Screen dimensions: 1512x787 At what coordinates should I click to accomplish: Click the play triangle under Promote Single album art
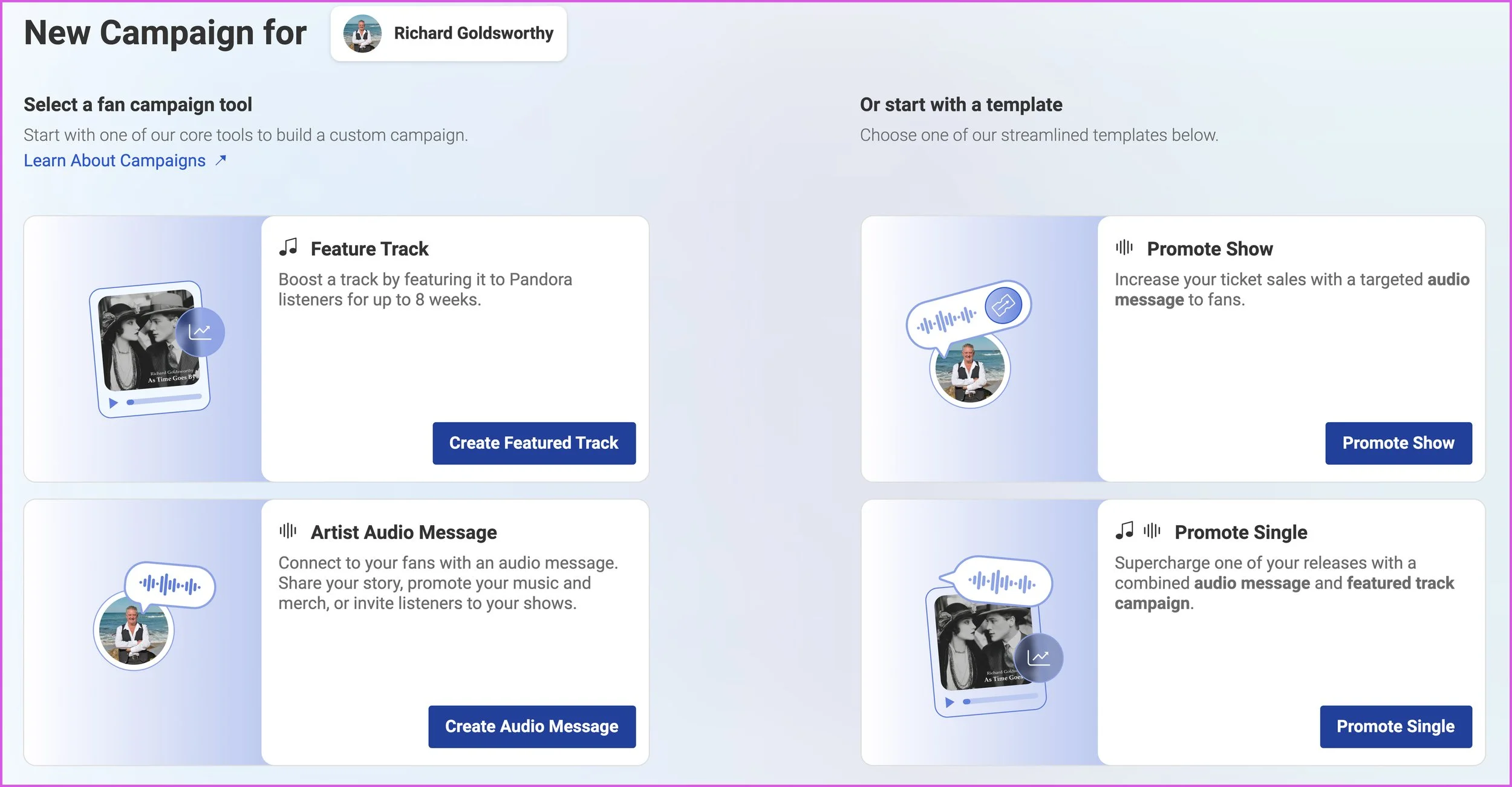[x=950, y=702]
